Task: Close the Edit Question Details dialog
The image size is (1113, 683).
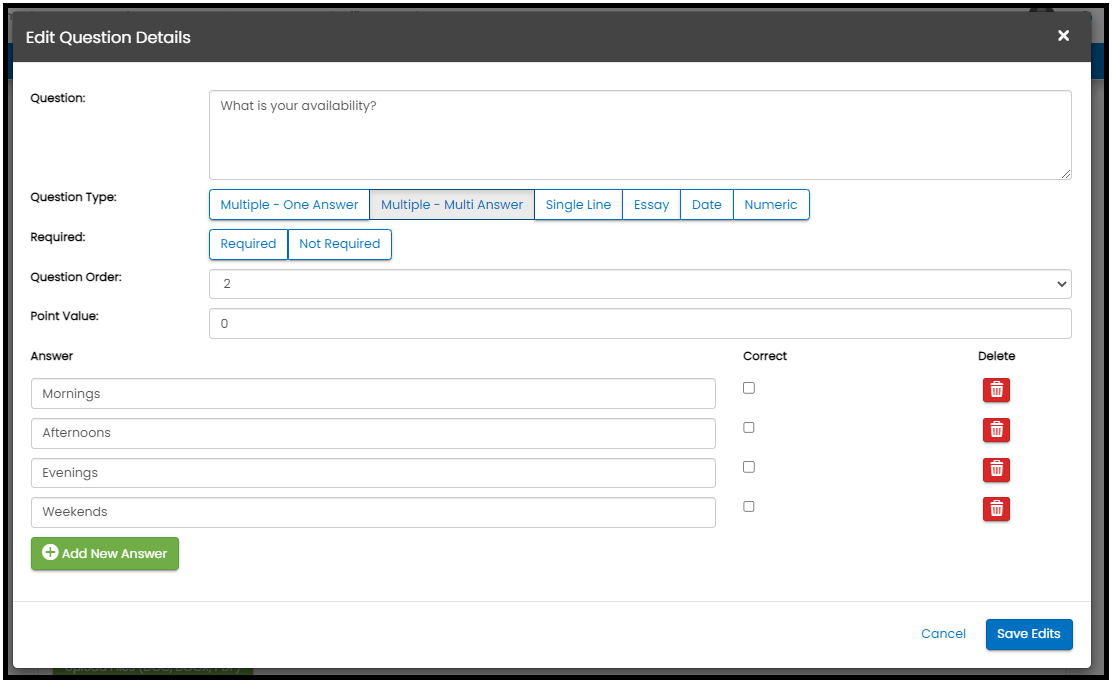Action: coord(1063,36)
